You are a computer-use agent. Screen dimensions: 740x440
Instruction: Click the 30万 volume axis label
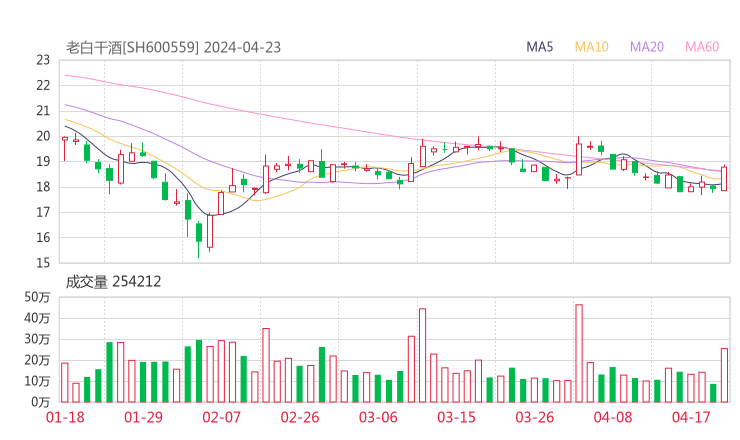(37, 339)
